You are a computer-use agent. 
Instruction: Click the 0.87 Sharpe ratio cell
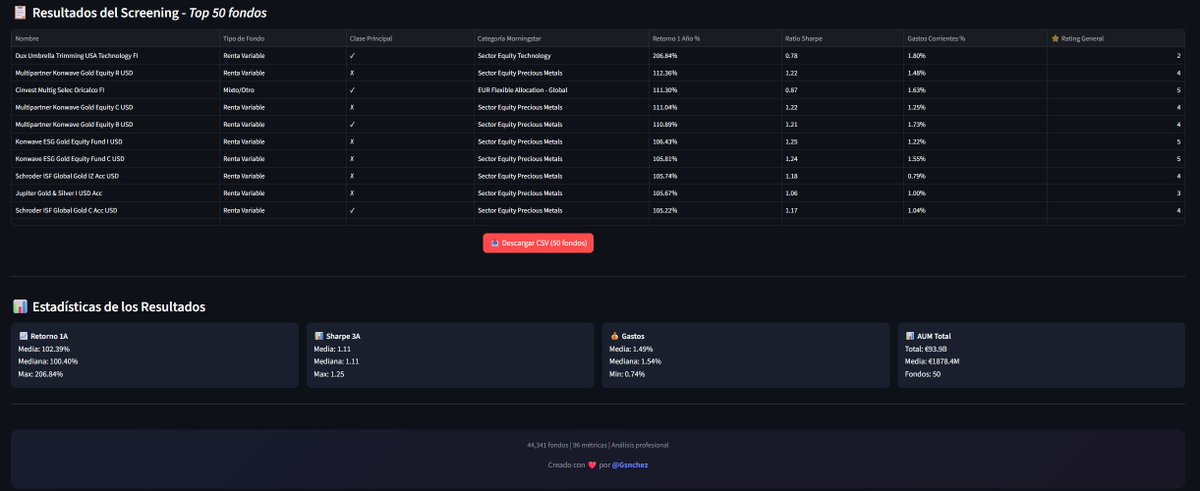tap(842, 90)
